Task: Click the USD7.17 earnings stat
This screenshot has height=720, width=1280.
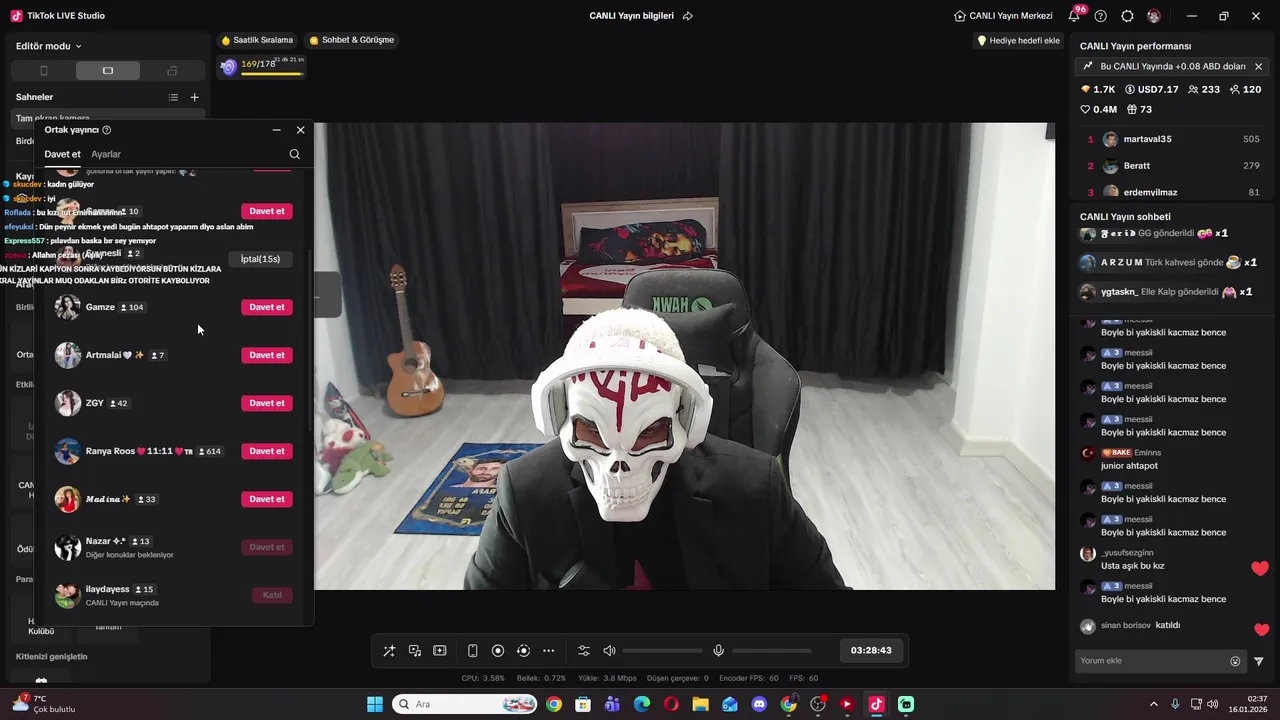Action: (1152, 89)
